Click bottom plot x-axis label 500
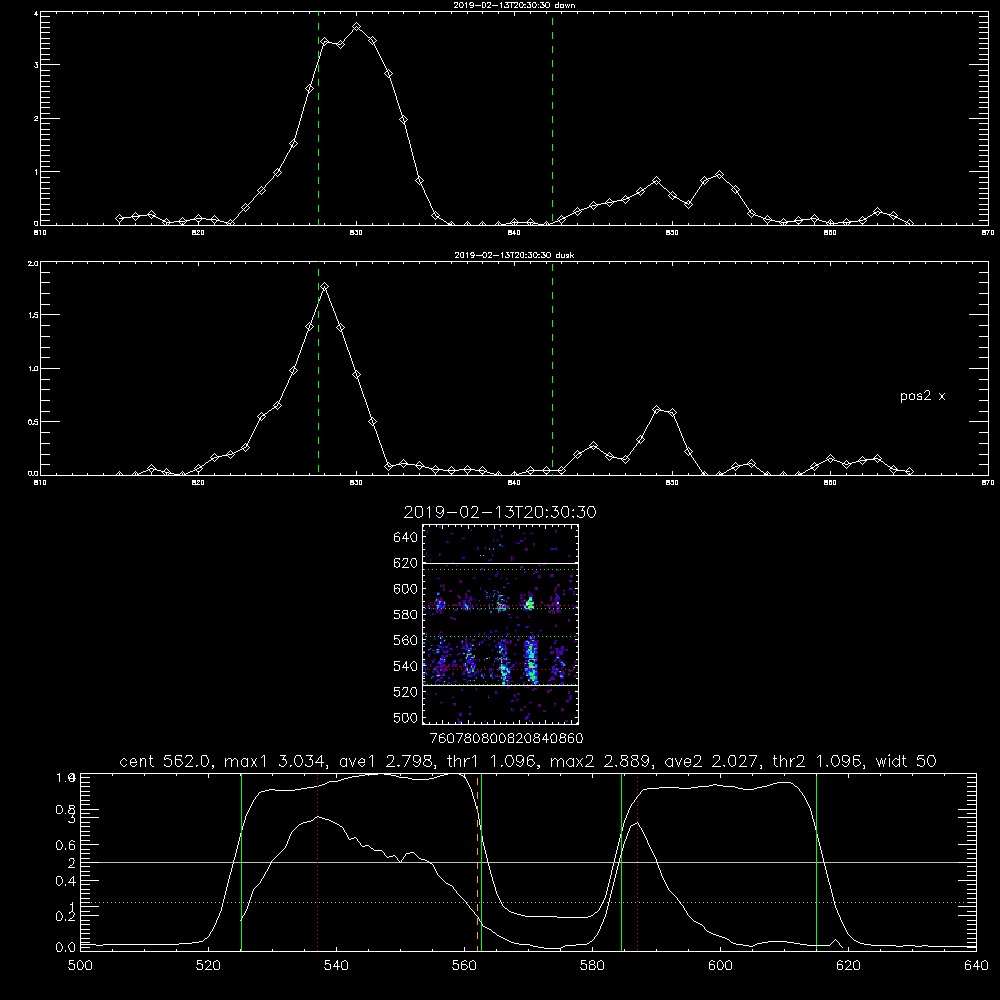This screenshot has width=1000, height=1000. pos(80,966)
